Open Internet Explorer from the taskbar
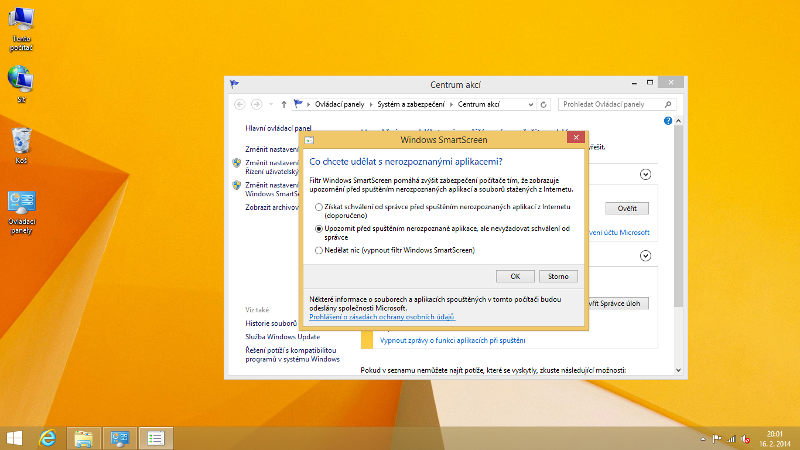 46,437
